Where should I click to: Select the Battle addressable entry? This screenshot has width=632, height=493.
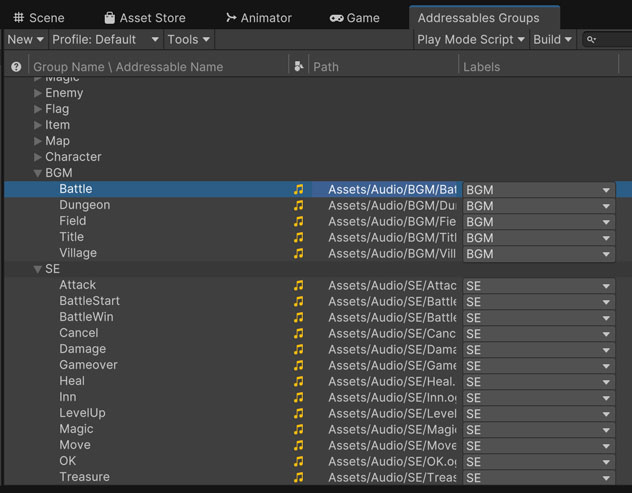[76, 189]
